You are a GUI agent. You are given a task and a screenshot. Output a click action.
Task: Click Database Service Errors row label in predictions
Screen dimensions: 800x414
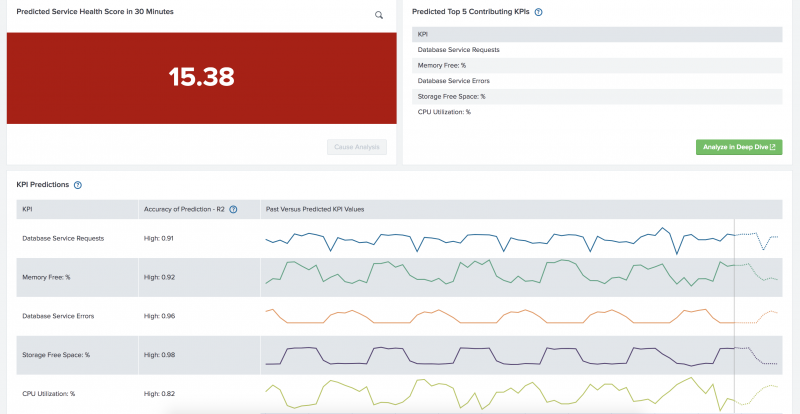(x=58, y=316)
